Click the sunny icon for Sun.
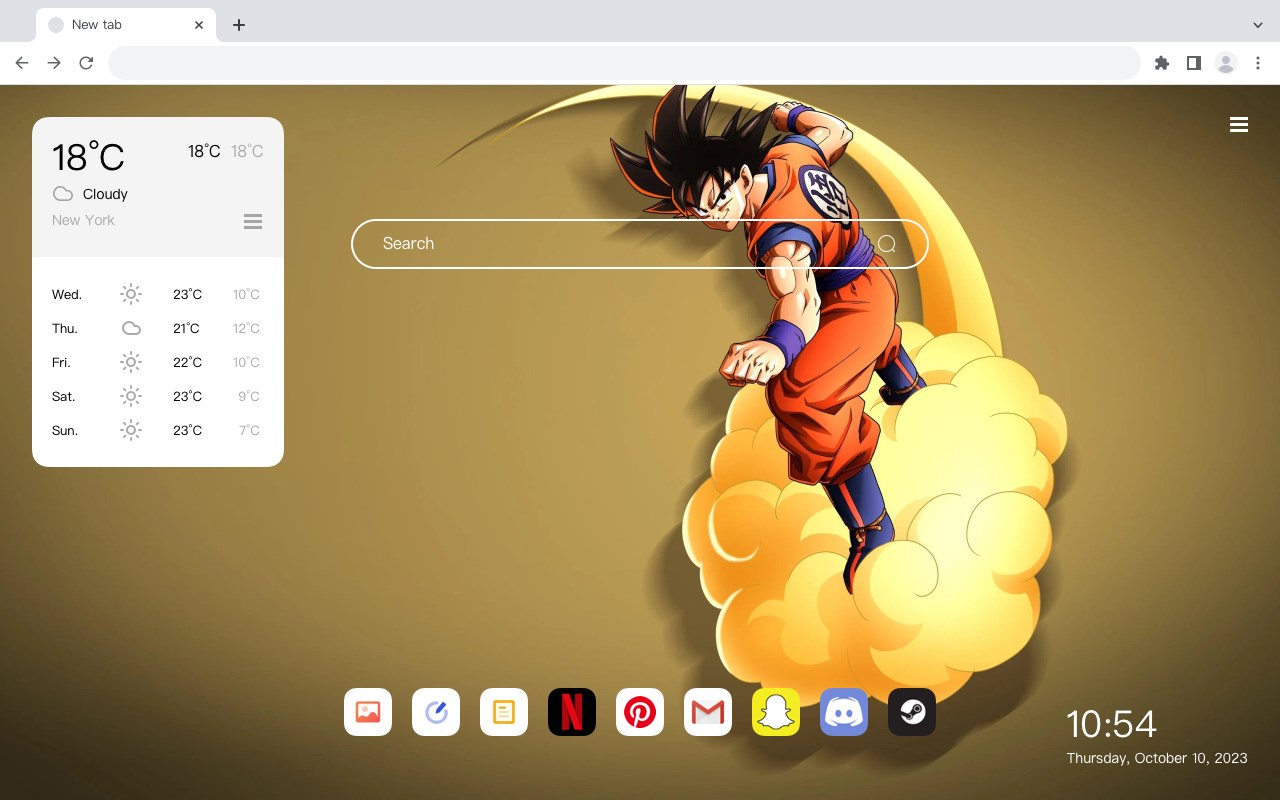1280x800 pixels. 131,430
